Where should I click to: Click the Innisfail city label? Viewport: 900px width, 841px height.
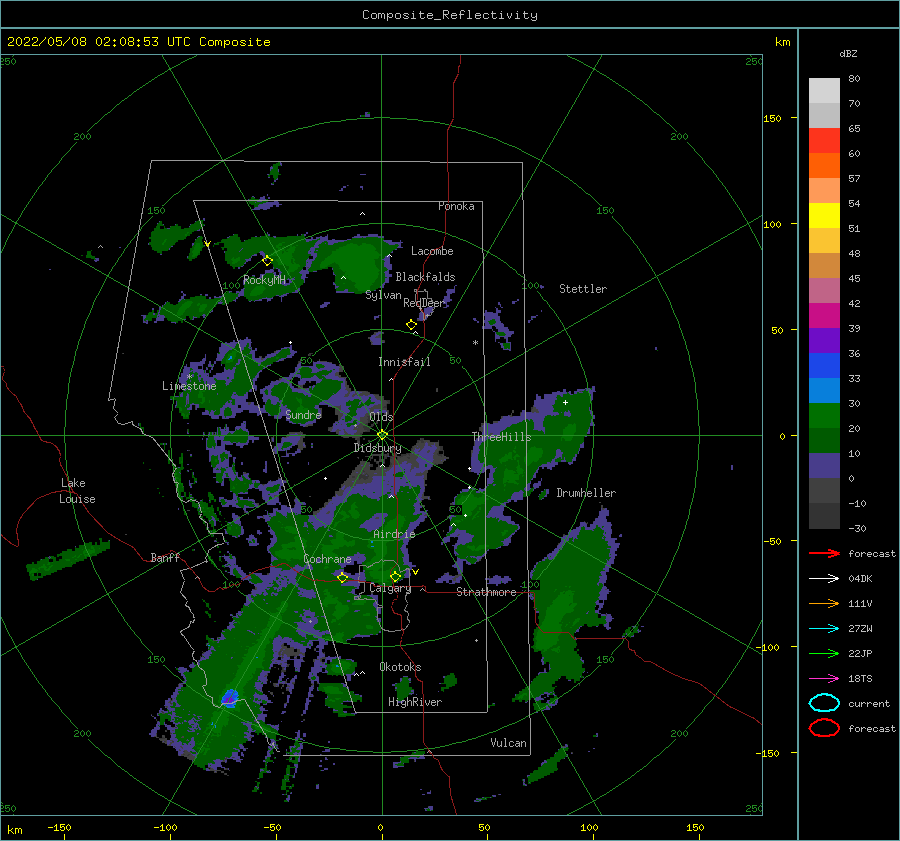[x=404, y=362]
